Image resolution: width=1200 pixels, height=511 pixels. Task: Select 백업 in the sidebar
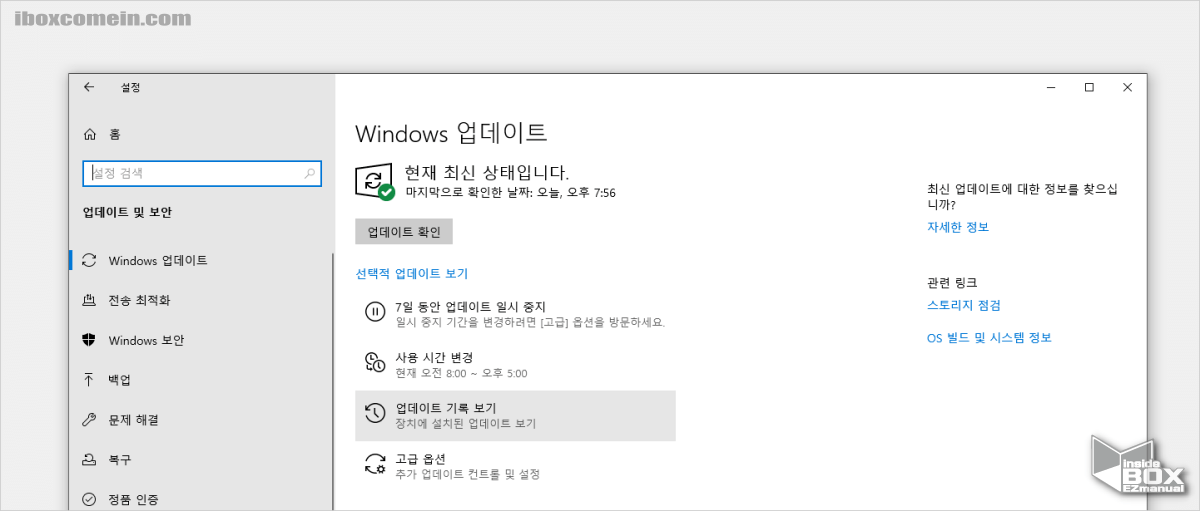click(x=200, y=380)
